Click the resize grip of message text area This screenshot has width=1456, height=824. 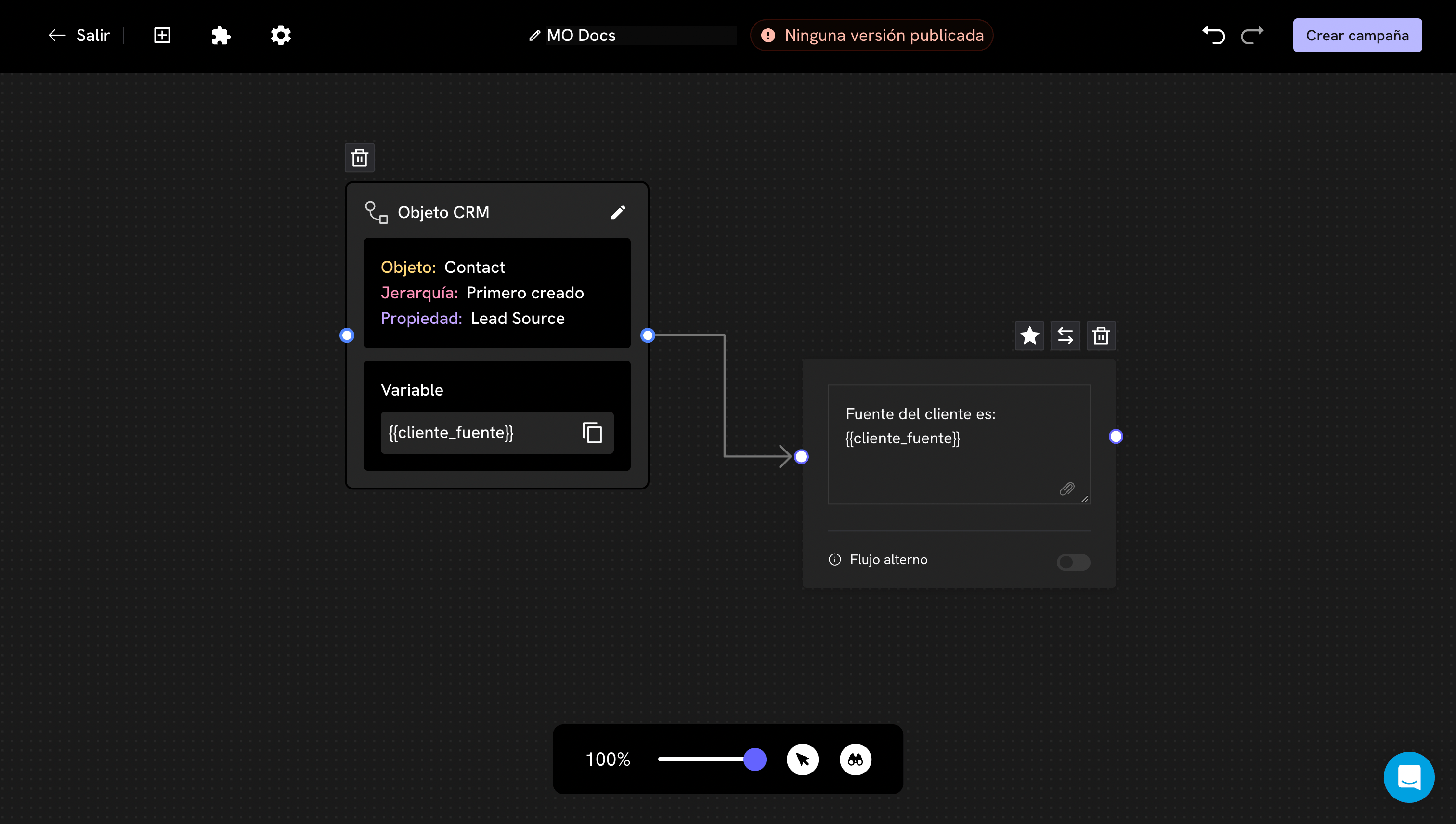click(x=1085, y=499)
